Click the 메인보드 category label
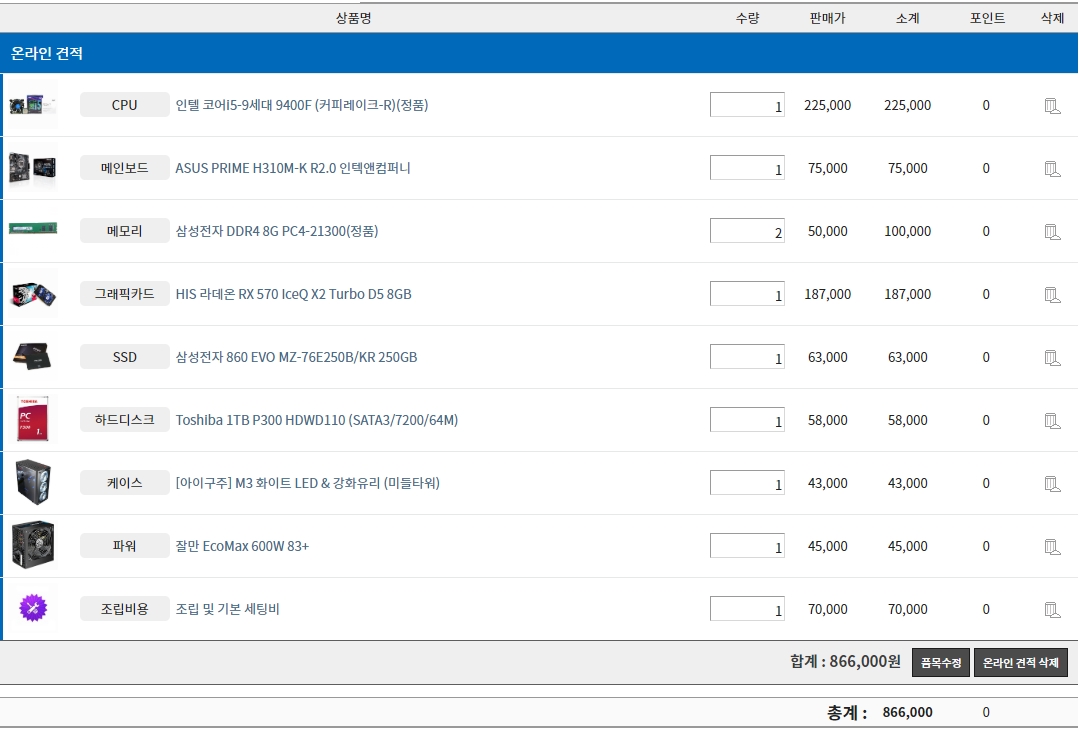This screenshot has height=730, width=1079. [x=125, y=168]
